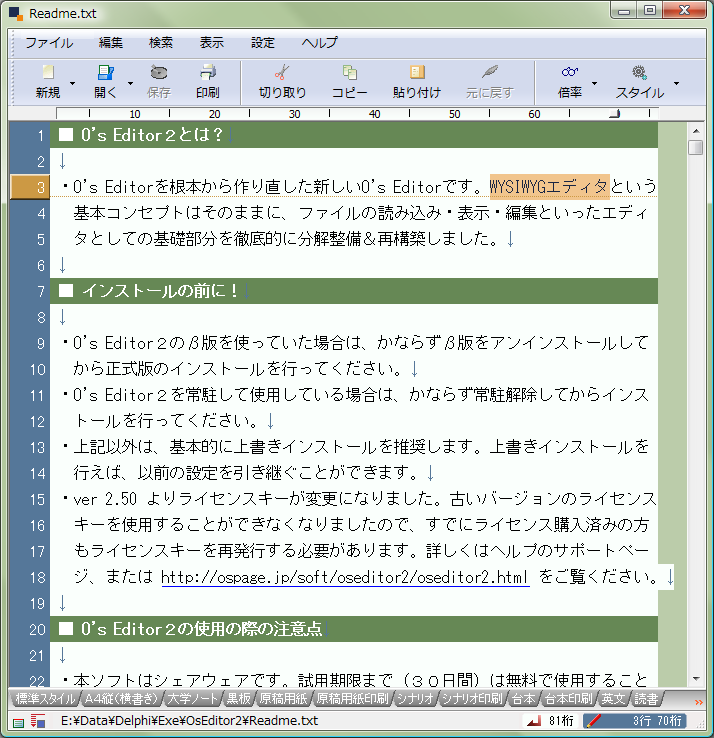Switch to the 標準スタイル tab

pos(45,699)
